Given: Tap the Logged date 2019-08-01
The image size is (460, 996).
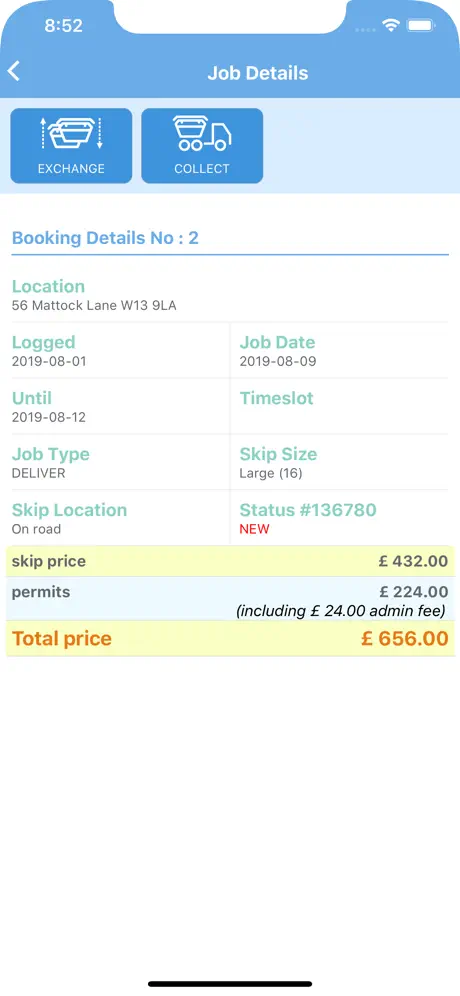Looking at the screenshot, I should click(x=49, y=361).
